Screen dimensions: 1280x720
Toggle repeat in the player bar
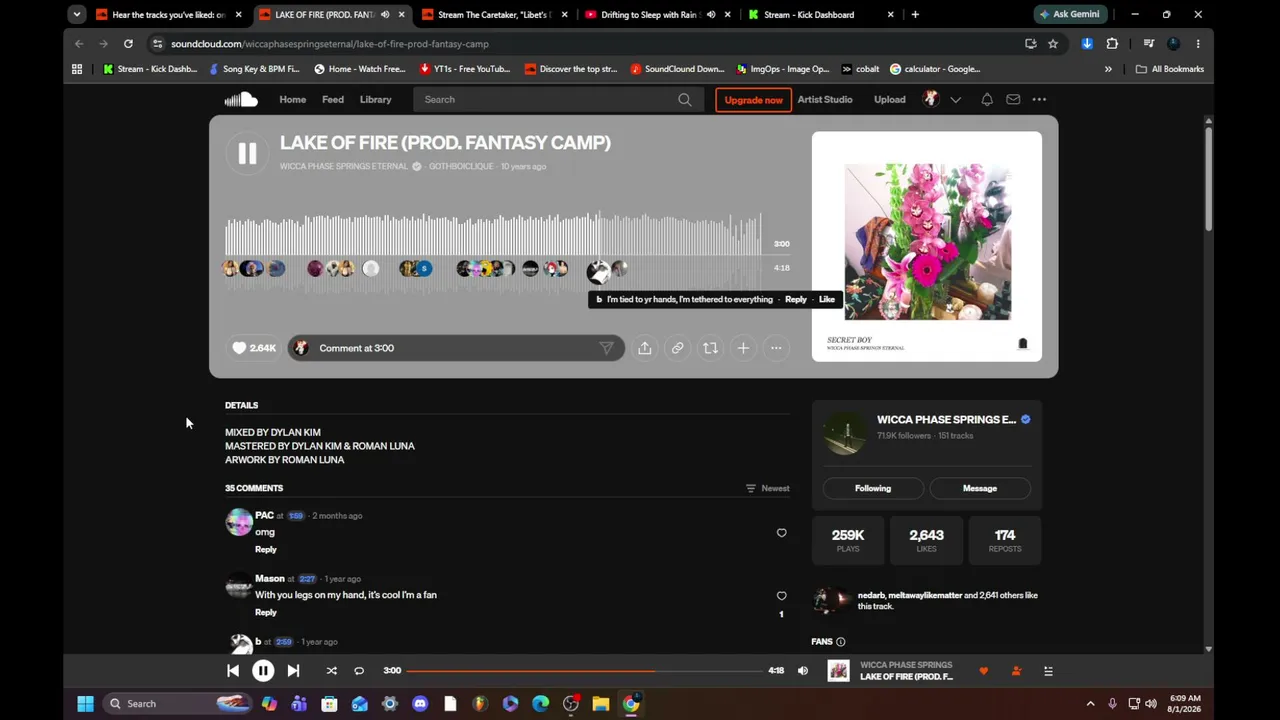359,671
